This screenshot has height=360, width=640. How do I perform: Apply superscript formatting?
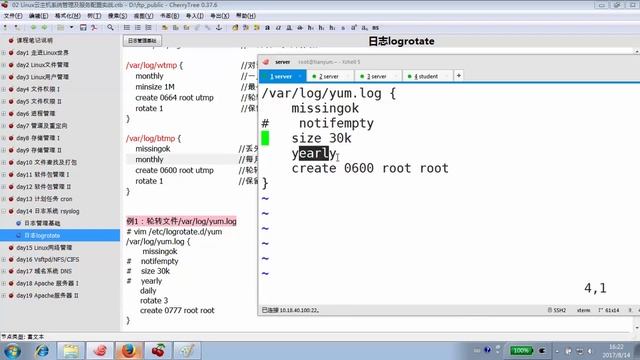coord(353,28)
